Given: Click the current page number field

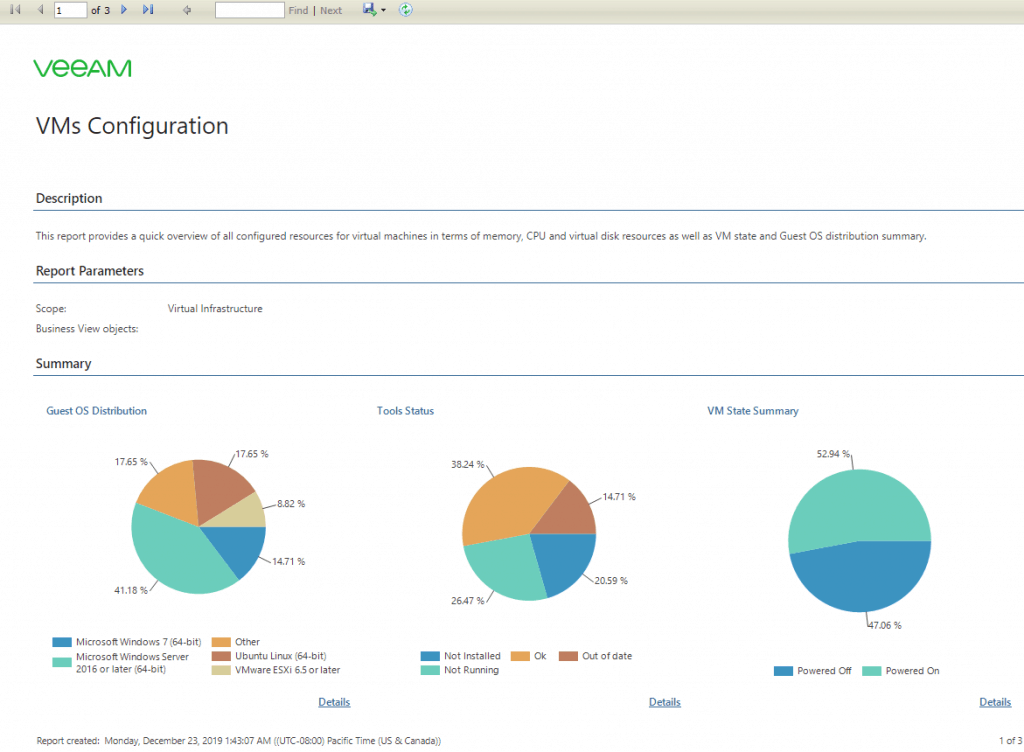Looking at the screenshot, I should tap(70, 10).
